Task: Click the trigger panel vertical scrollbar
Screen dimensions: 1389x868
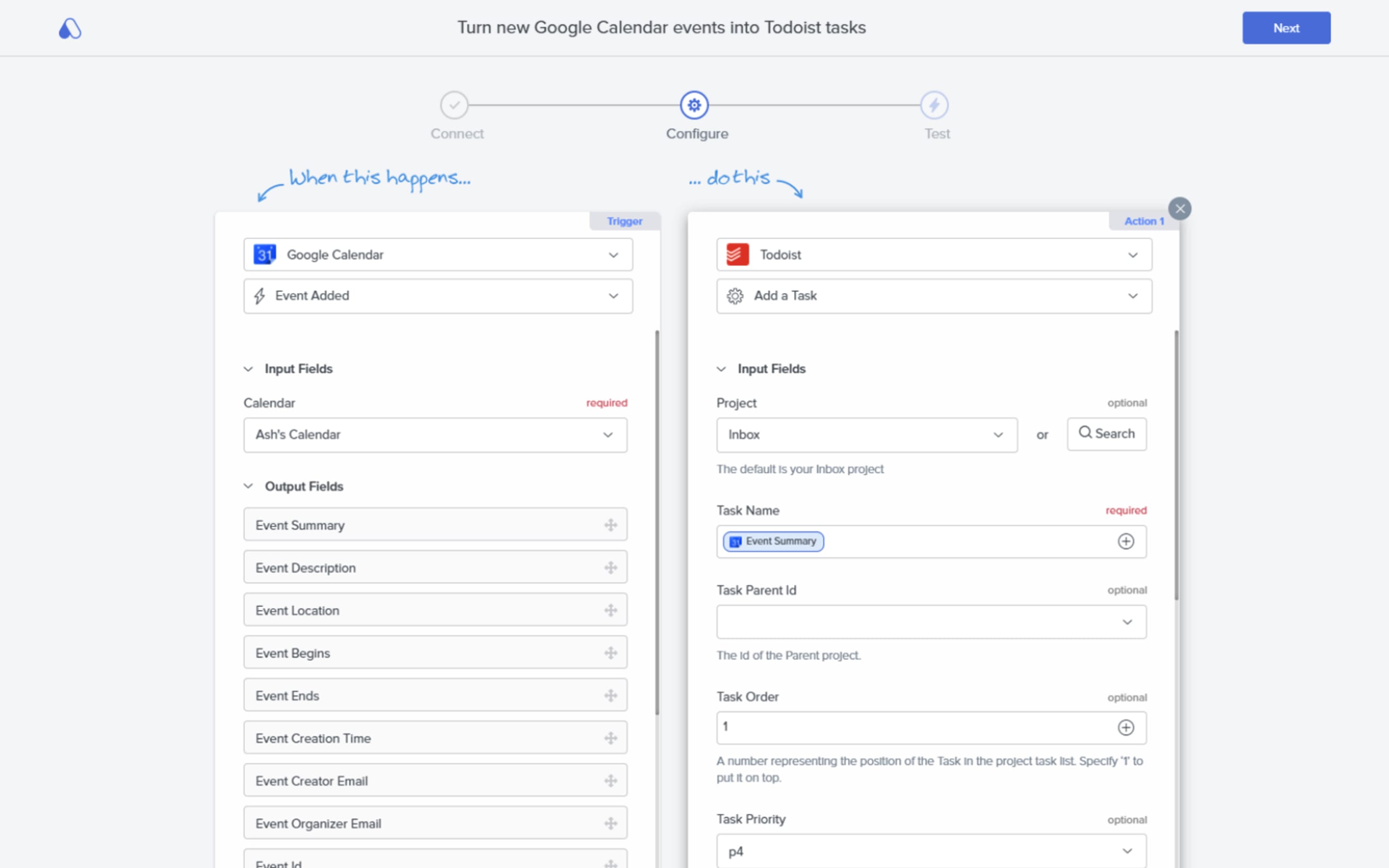Action: pyautogui.click(x=656, y=522)
